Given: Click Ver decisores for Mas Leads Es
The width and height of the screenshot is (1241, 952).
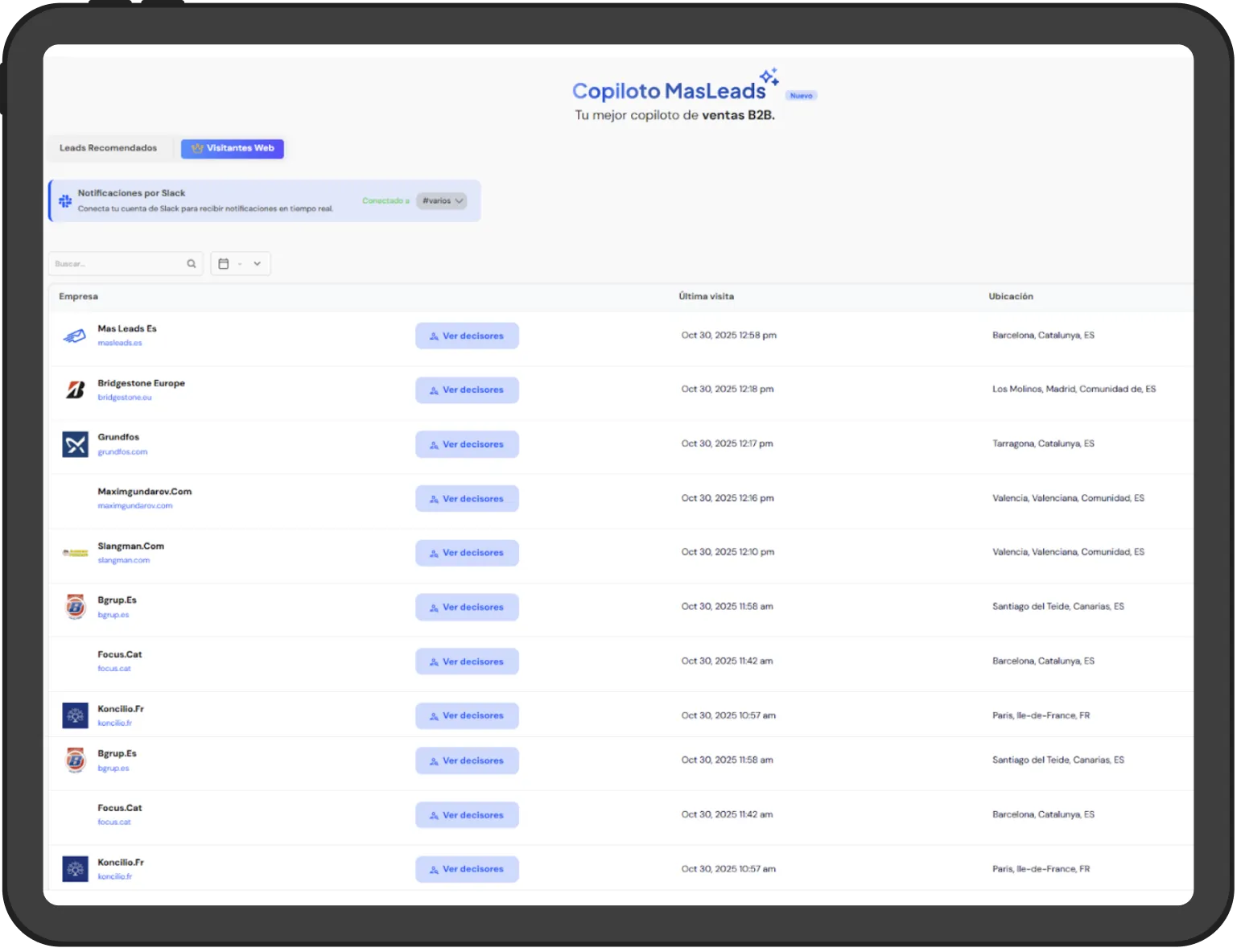Looking at the screenshot, I should point(467,336).
